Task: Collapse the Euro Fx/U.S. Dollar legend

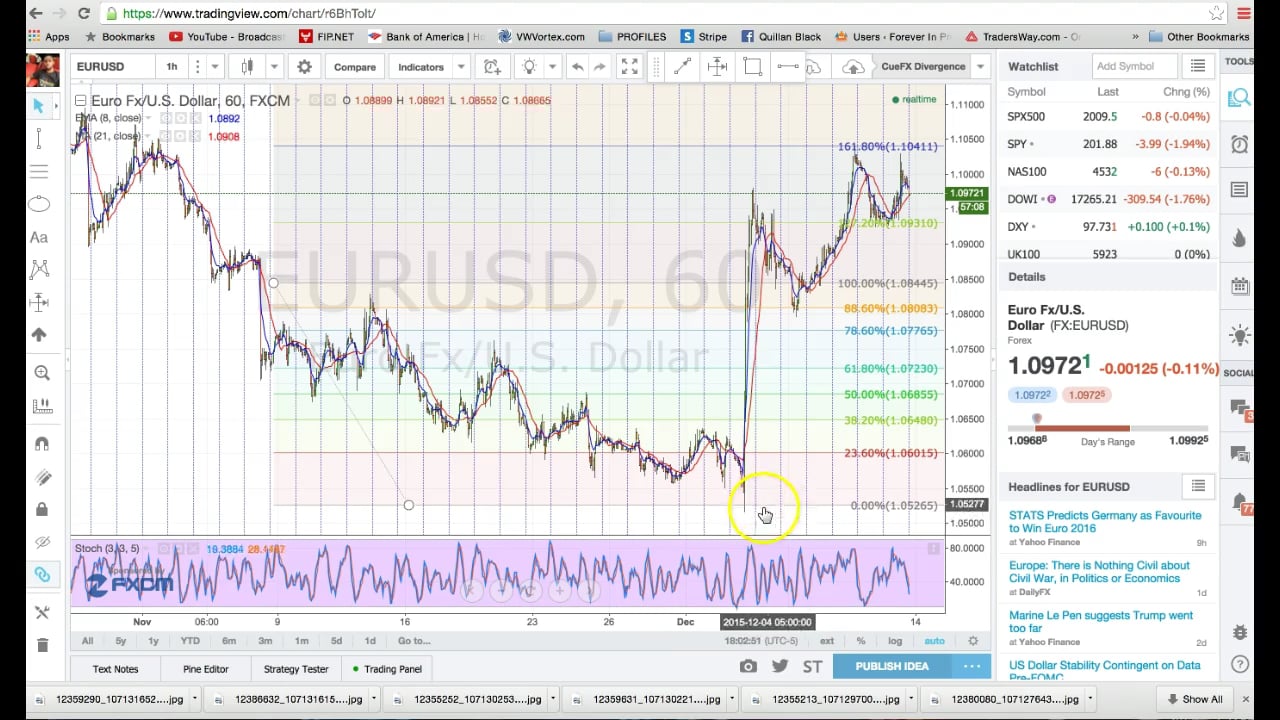Action: point(80,101)
